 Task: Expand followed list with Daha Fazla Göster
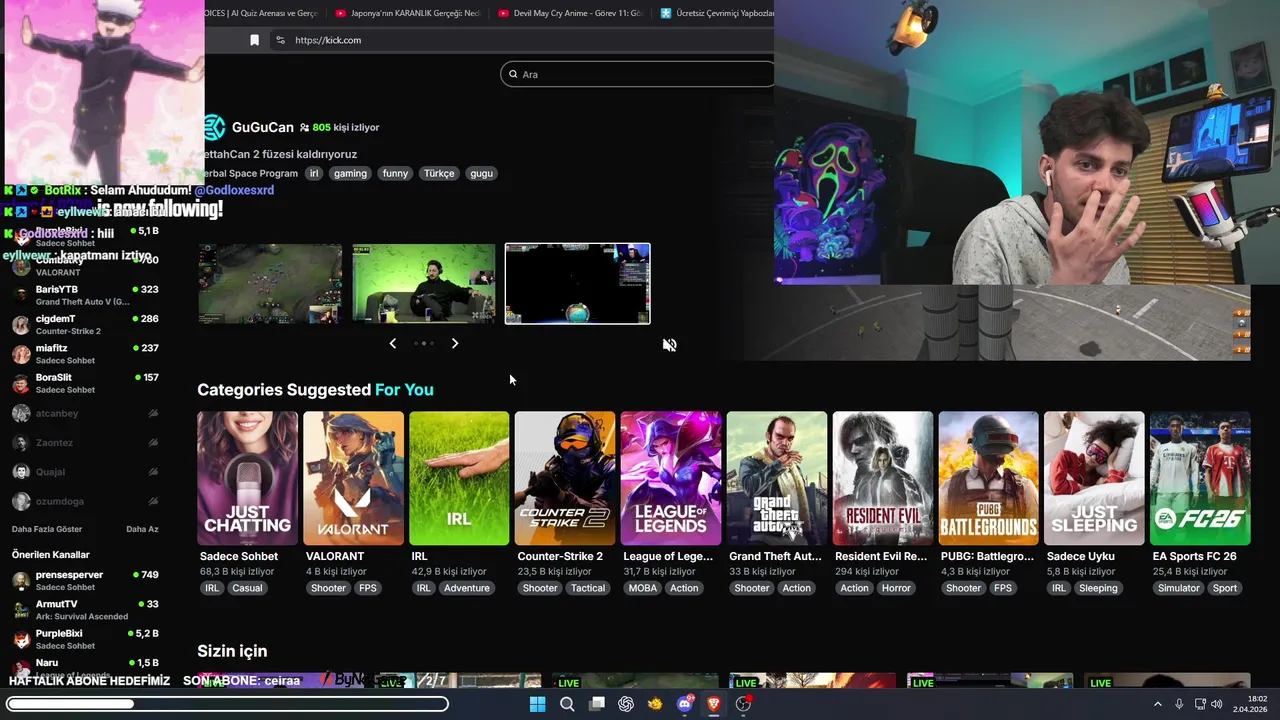47,529
